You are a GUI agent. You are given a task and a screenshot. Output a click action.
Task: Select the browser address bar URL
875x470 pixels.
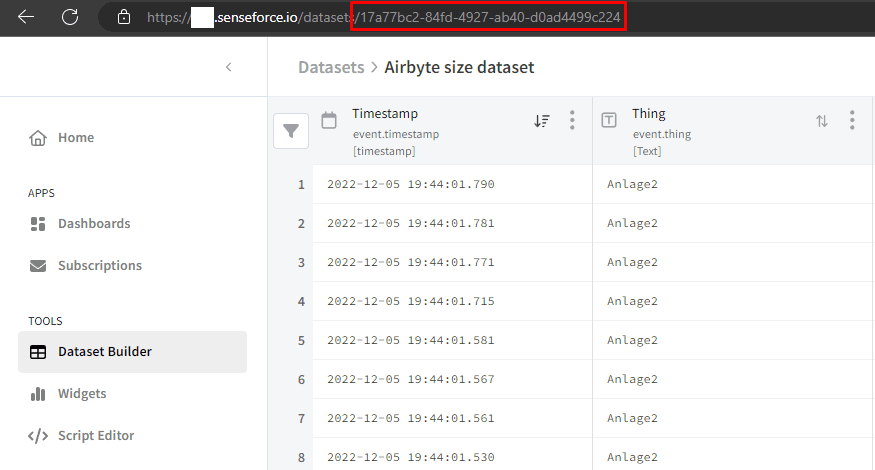pyautogui.click(x=383, y=17)
